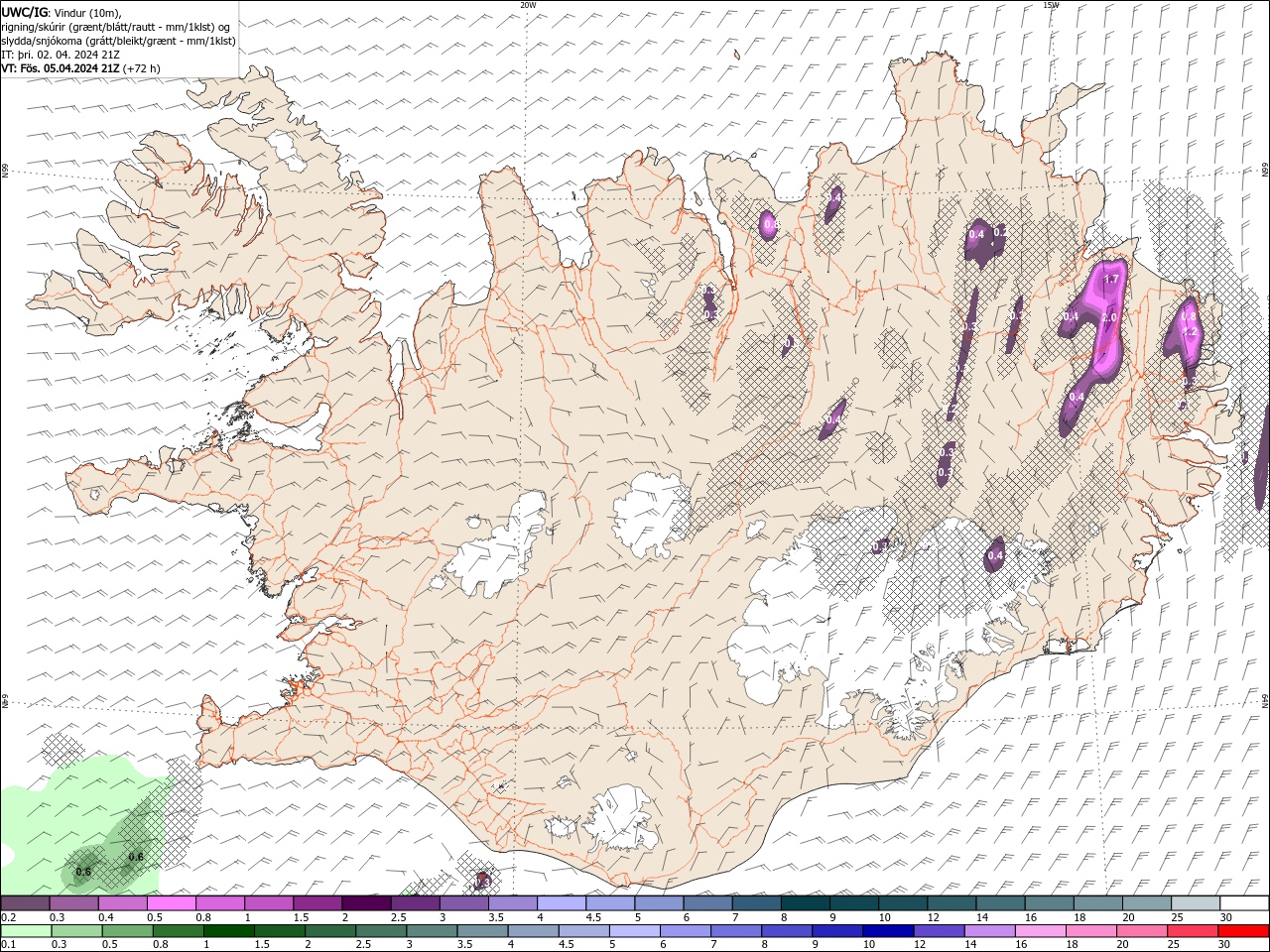Pick the light pink swatch labeled 16 in lower legend
Screen dimensions: 1270x952
(x=1039, y=931)
